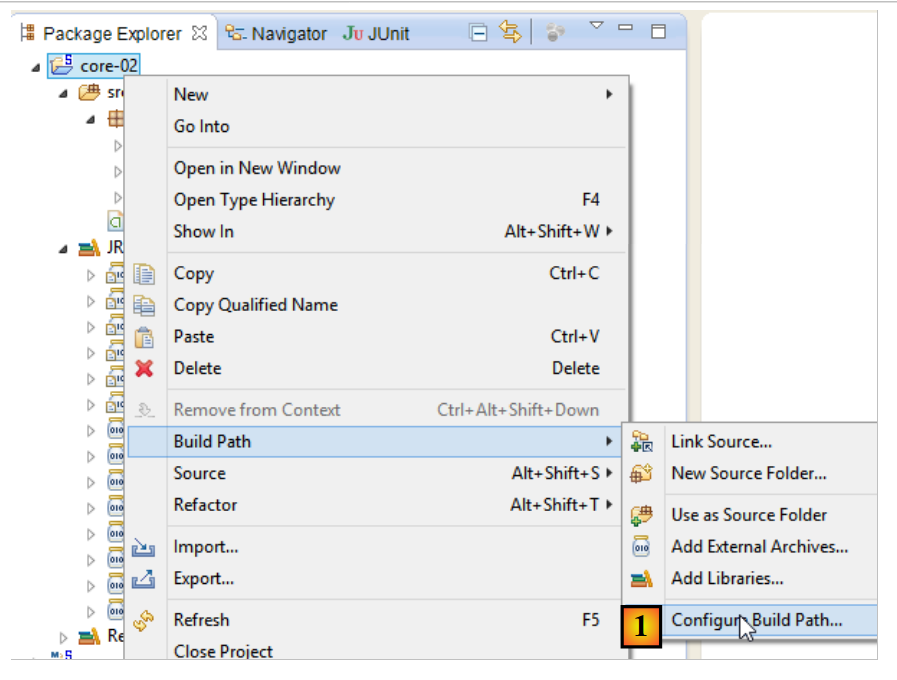Open the Package Explorer view menu triangle
The height and width of the screenshot is (680, 897).
(x=596, y=25)
